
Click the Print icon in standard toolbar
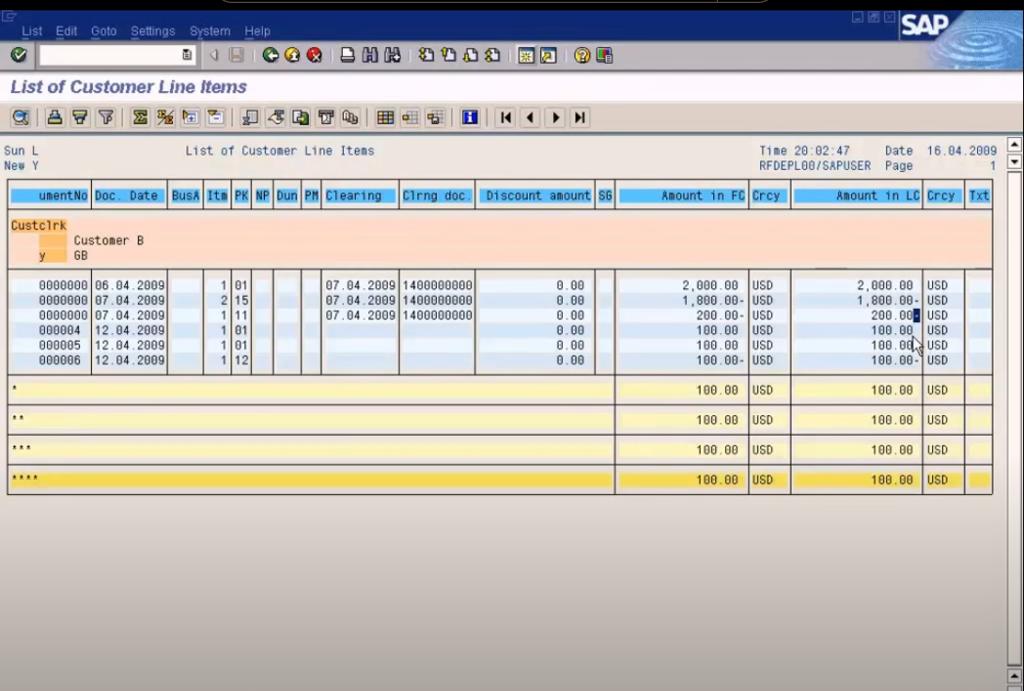tap(347, 56)
